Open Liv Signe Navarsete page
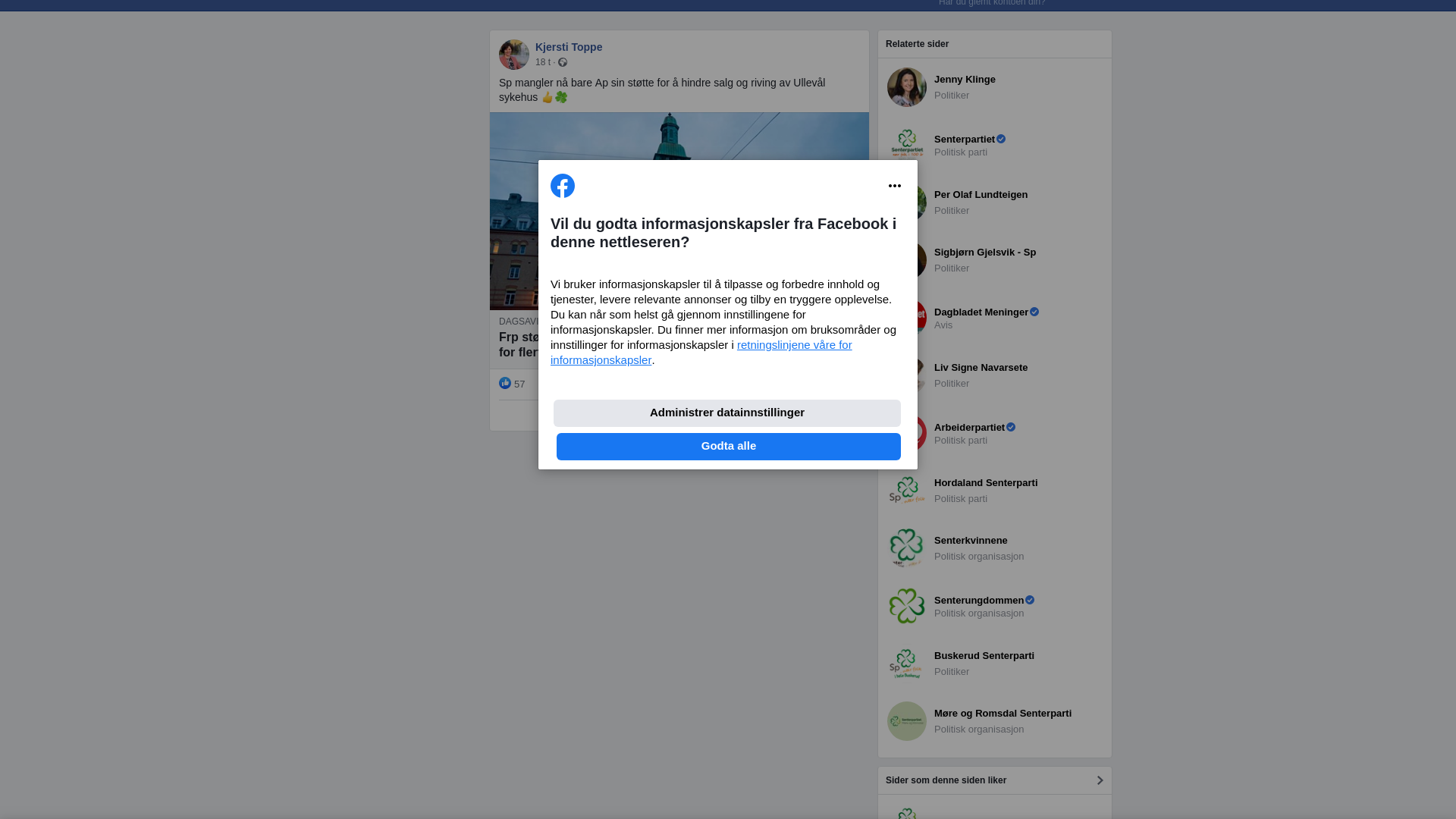This screenshot has width=1456, height=819. 981,368
